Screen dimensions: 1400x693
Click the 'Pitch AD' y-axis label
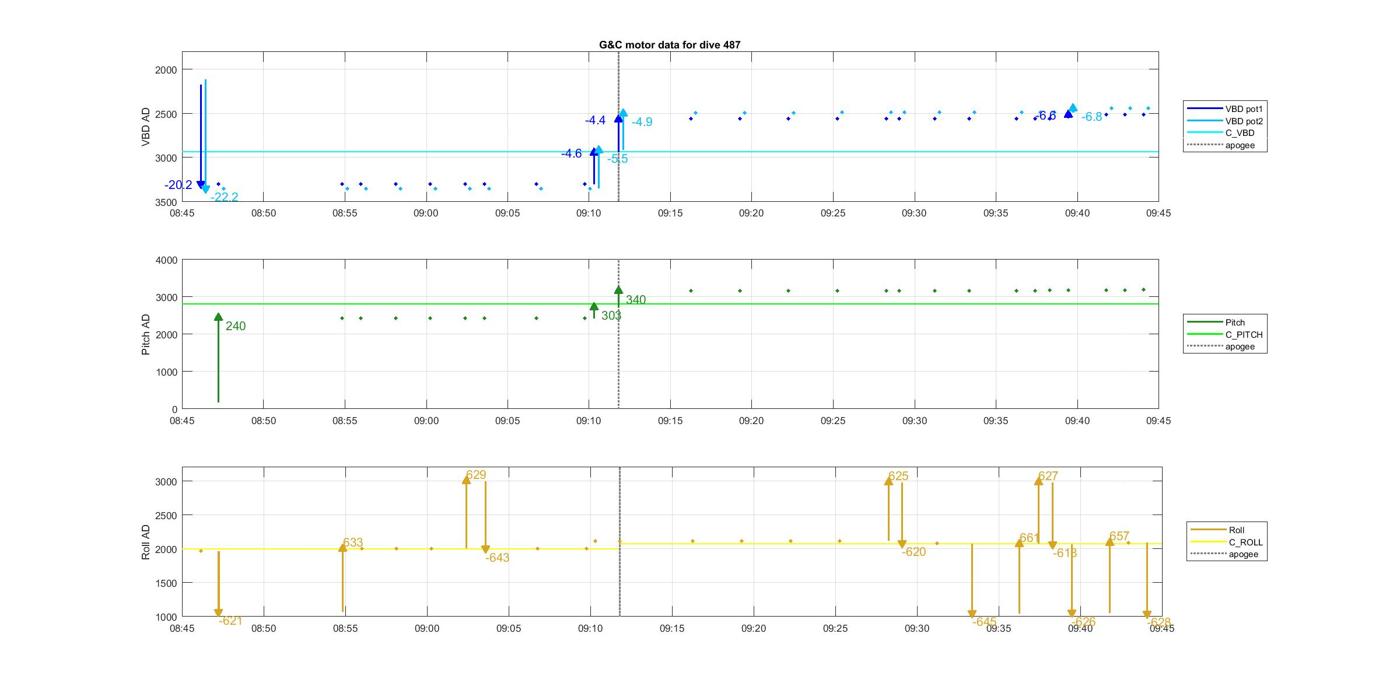pos(146,335)
